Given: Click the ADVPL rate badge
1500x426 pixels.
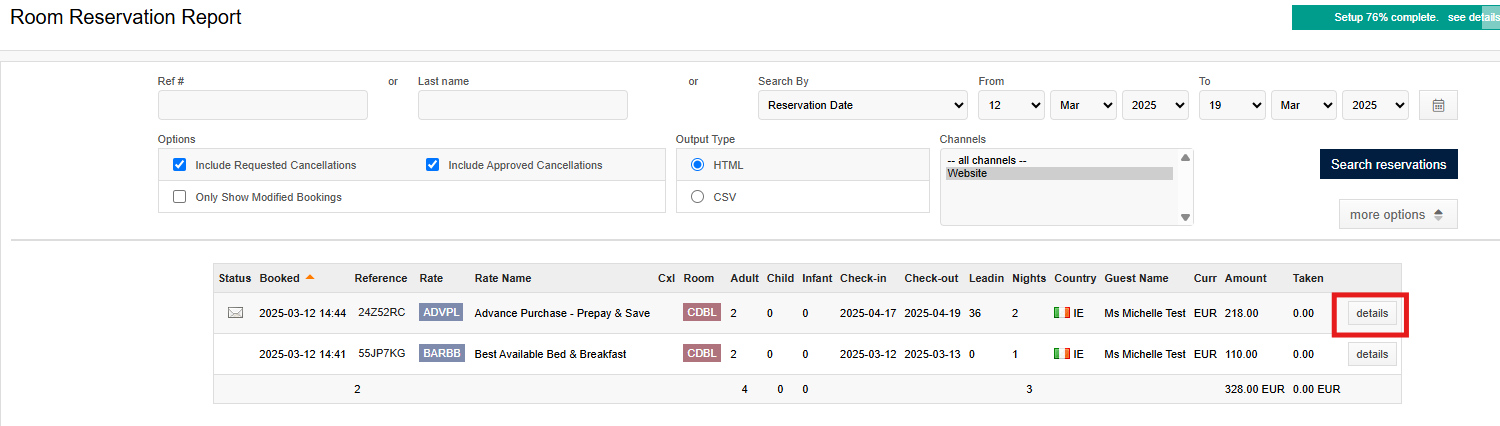Looking at the screenshot, I should coord(441,312).
